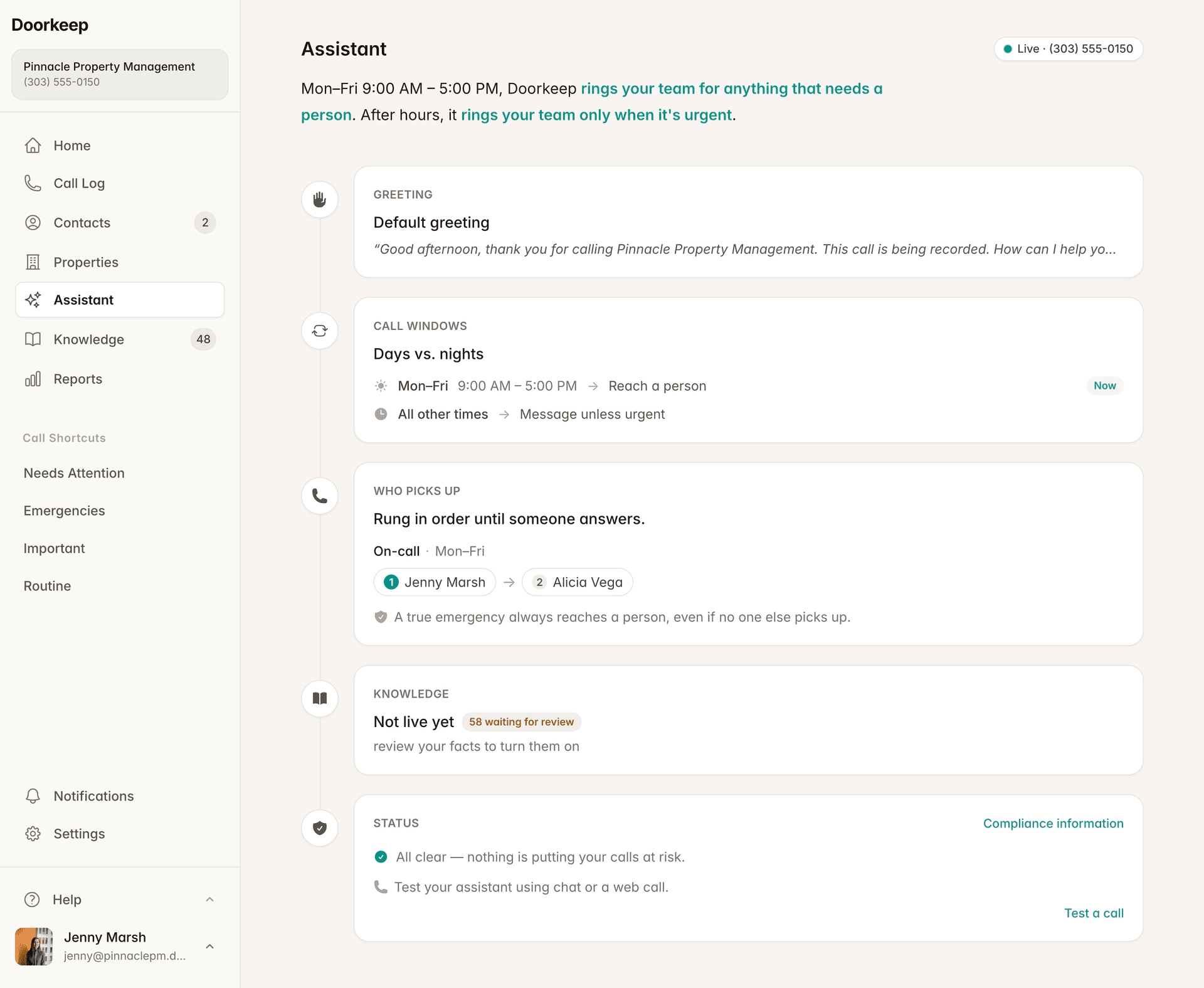This screenshot has height=988, width=1204.
Task: Click the Call Log phone icon
Action: (x=33, y=183)
